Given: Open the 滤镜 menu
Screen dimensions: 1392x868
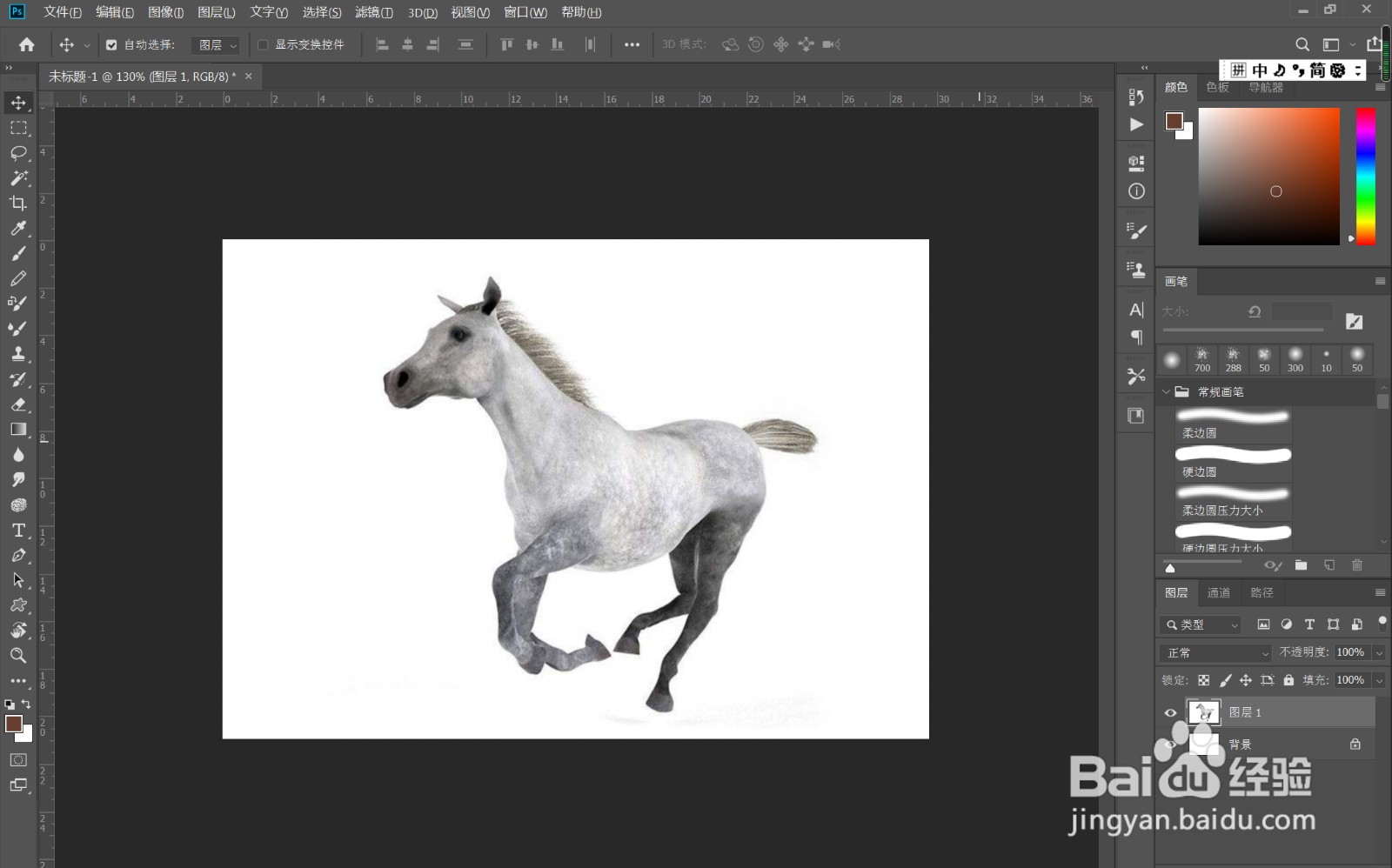Looking at the screenshot, I should [x=374, y=12].
